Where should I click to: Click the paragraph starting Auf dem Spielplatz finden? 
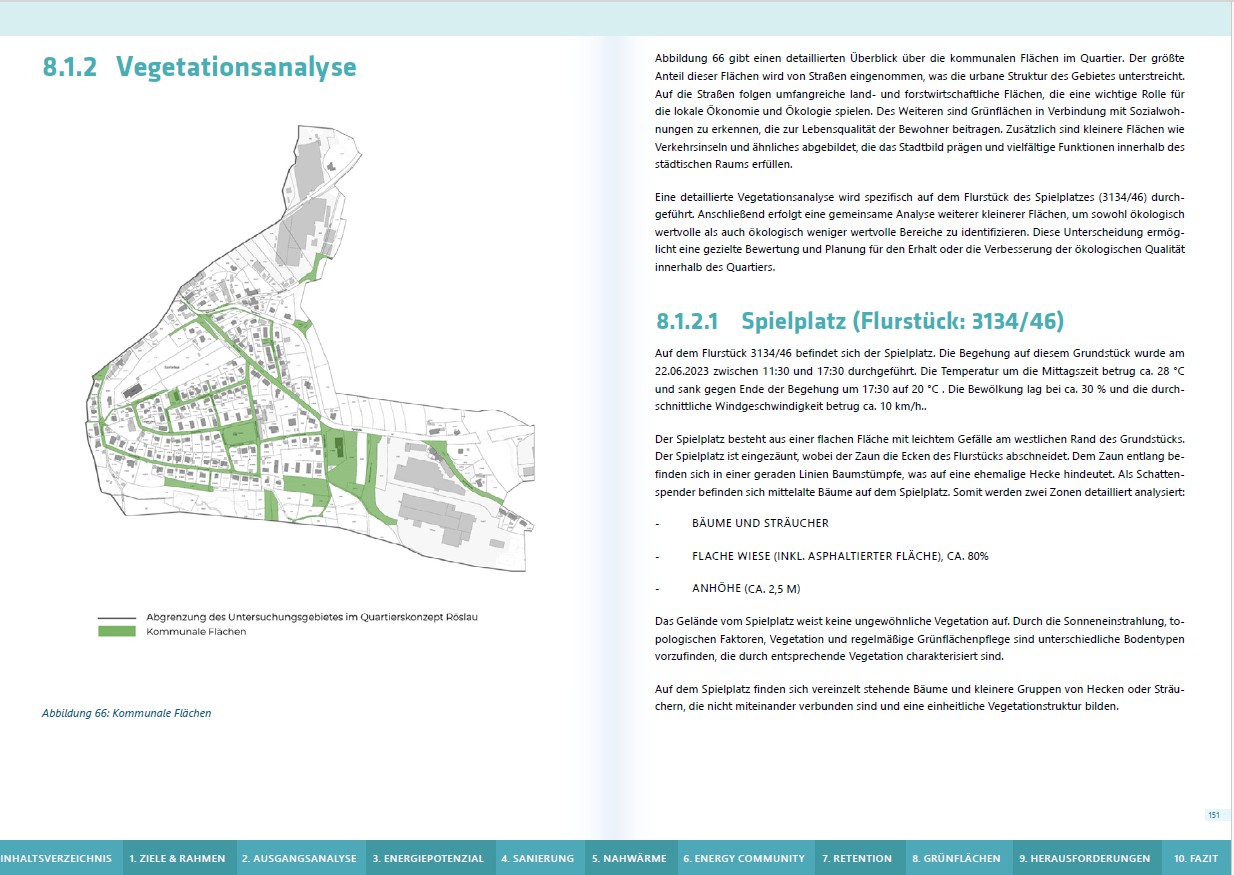[x=920, y=698]
